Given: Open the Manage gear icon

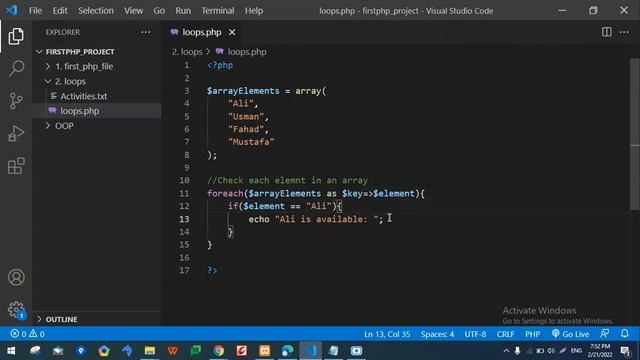Looking at the screenshot, I should (16, 310).
